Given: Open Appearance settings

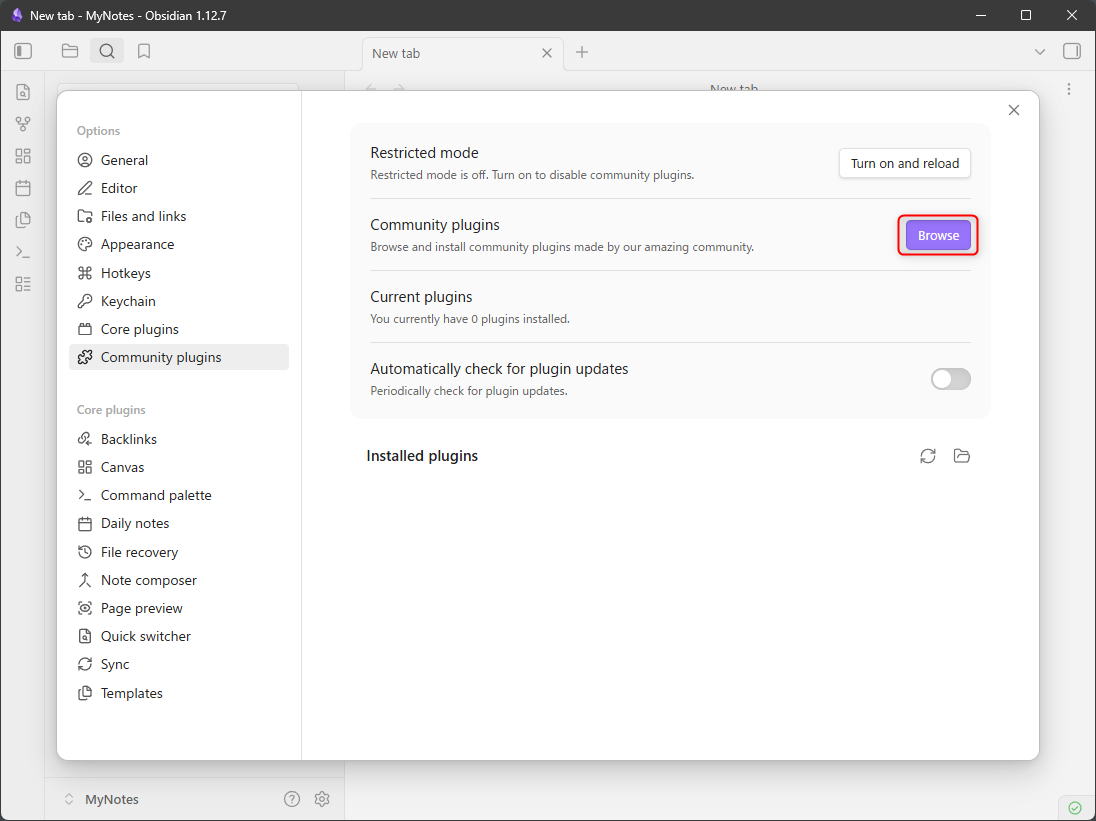Looking at the screenshot, I should pos(179,244).
